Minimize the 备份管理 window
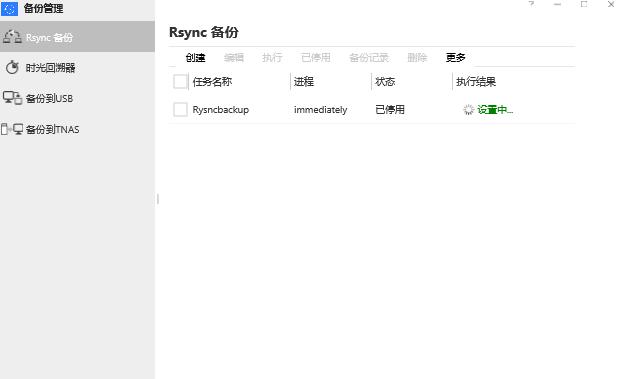This screenshot has height=379, width=620. [558, 4]
